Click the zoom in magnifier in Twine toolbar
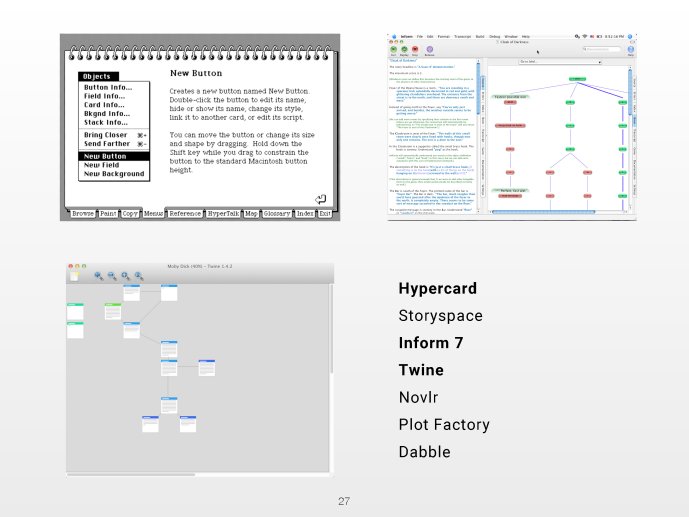 (x=98, y=276)
